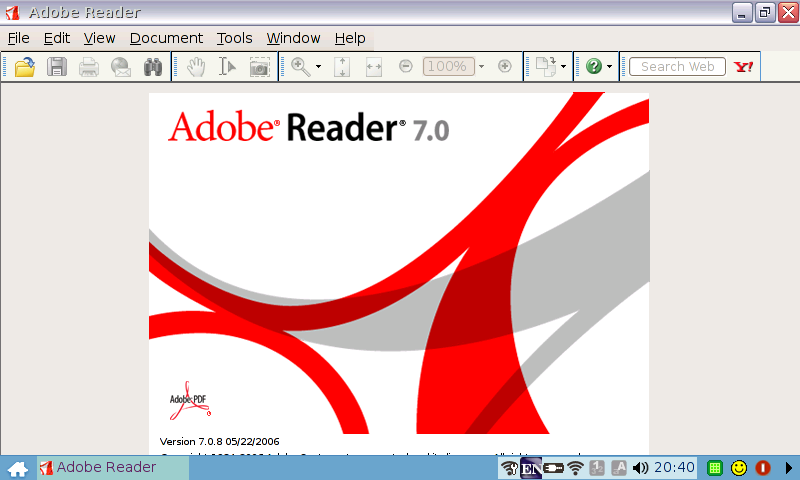Screen dimensions: 800x480
Task: Open the View menu
Action: tap(99, 38)
